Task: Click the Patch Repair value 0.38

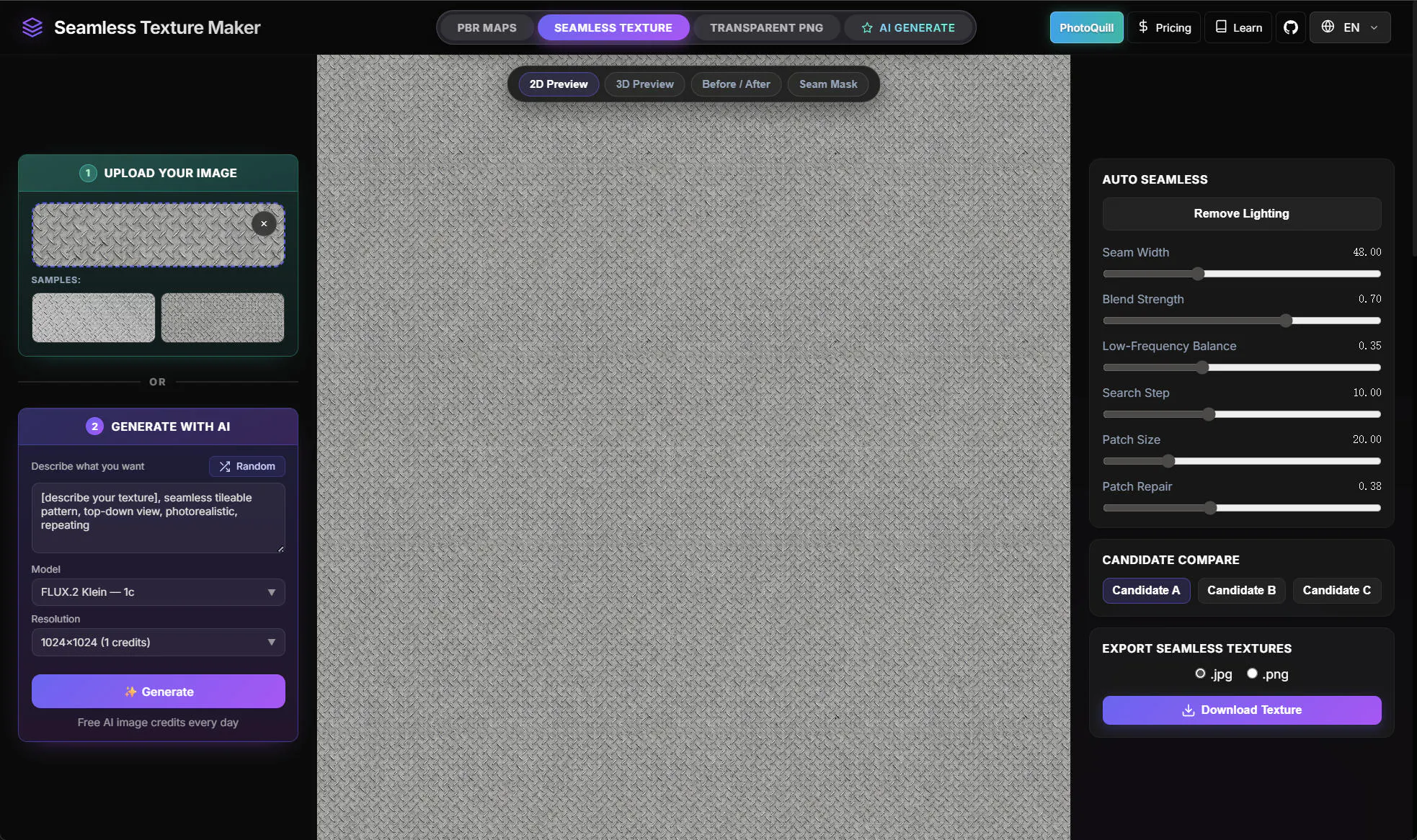Action: point(1369,486)
